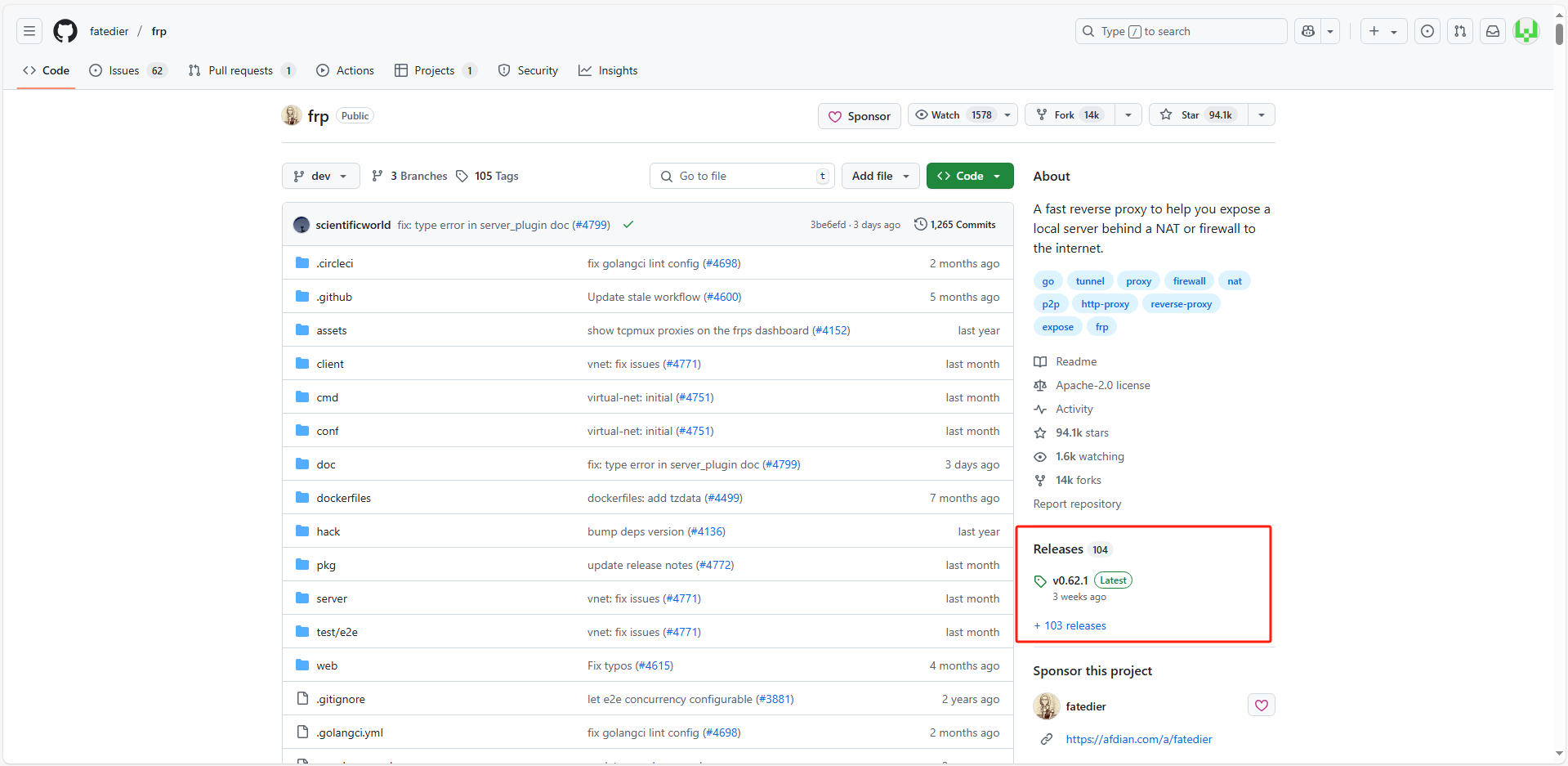Screen dimensions: 1568x766
Task: Click the fatedier sponsor heart icon
Action: tap(1262, 706)
